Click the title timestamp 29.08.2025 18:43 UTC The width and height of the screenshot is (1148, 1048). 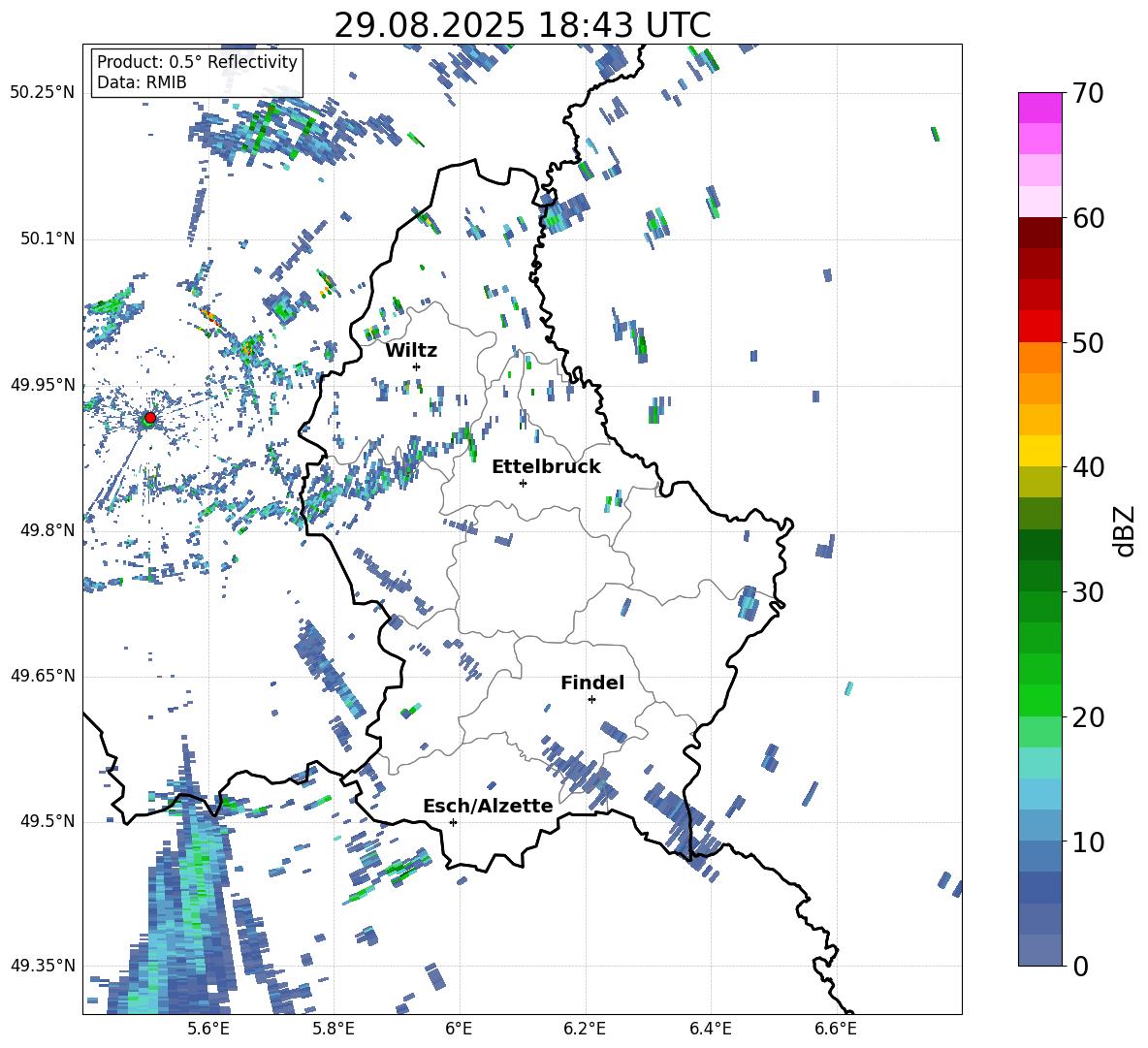click(x=523, y=25)
